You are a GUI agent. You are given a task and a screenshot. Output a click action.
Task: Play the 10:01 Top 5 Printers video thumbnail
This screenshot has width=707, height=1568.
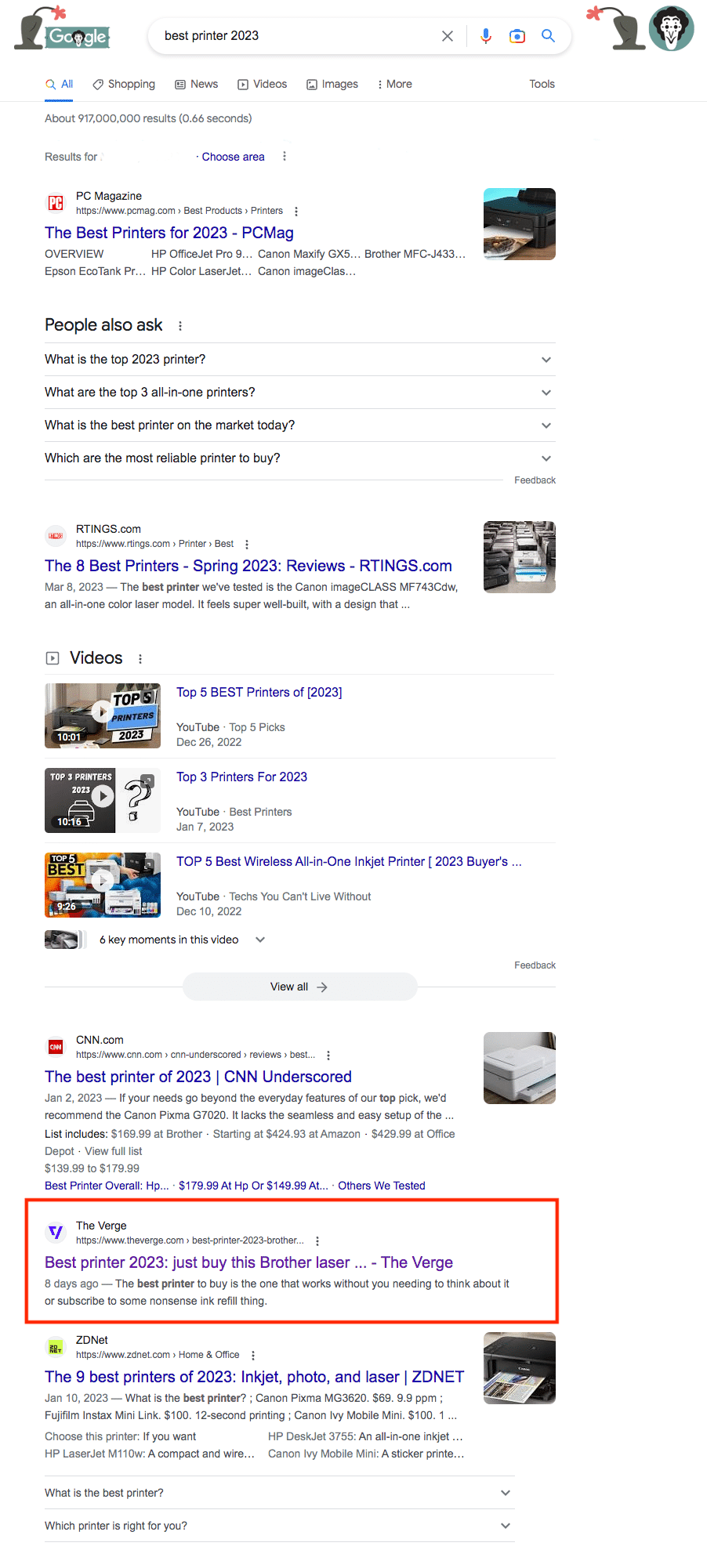tap(103, 715)
